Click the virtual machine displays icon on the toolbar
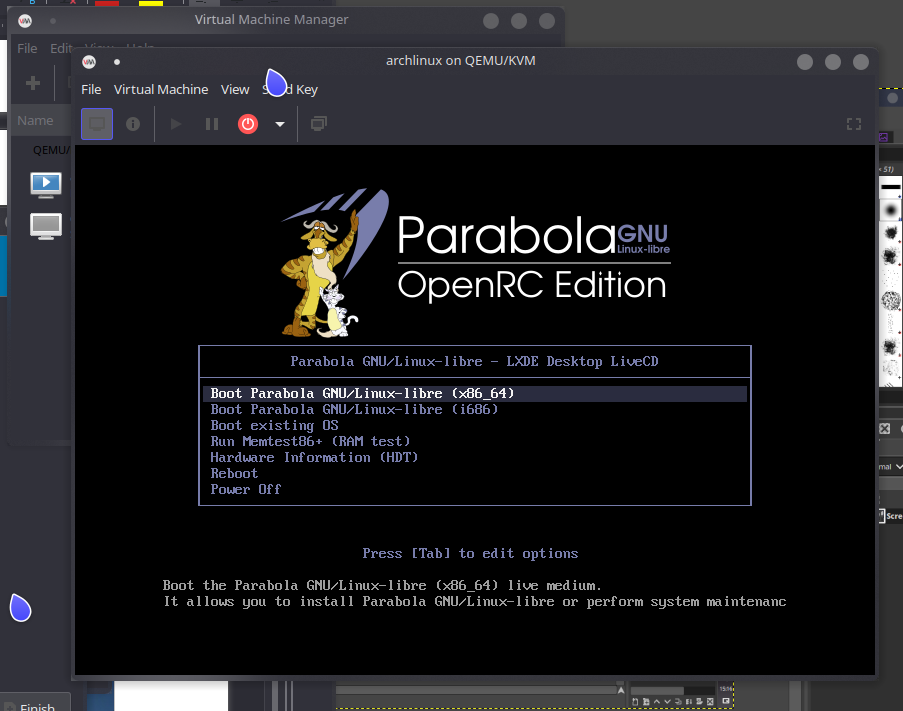This screenshot has width=903, height=711. point(316,124)
